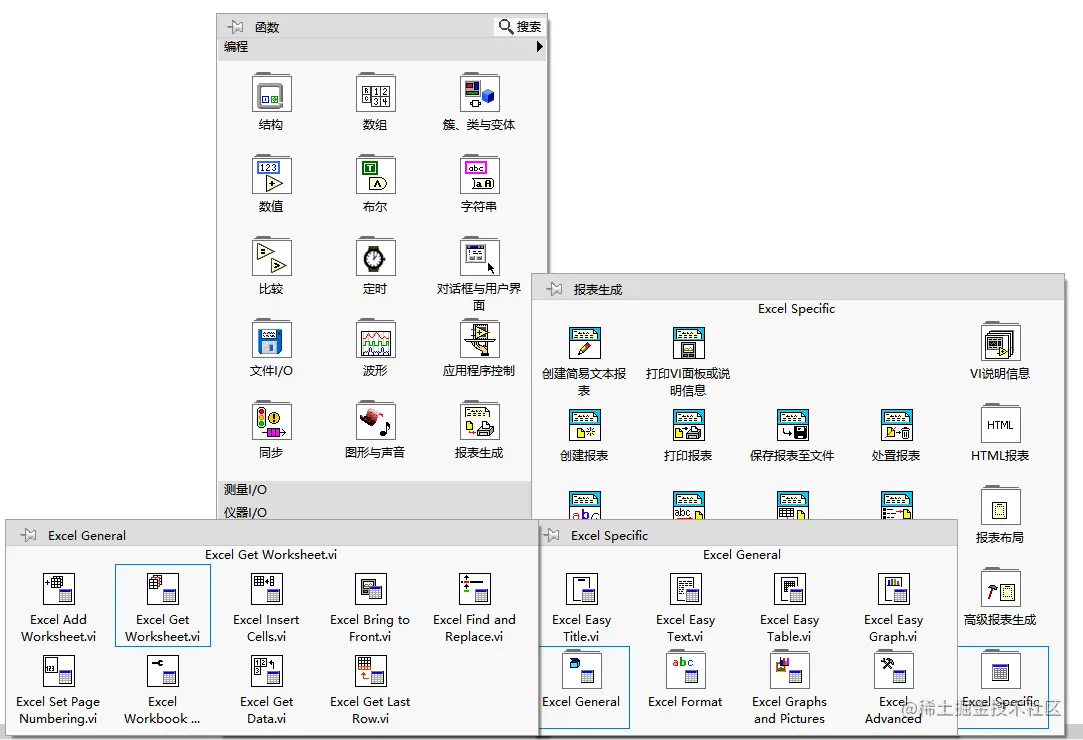1083x740 pixels.
Task: Select Excel Easy Text.vi
Action: tap(686, 589)
